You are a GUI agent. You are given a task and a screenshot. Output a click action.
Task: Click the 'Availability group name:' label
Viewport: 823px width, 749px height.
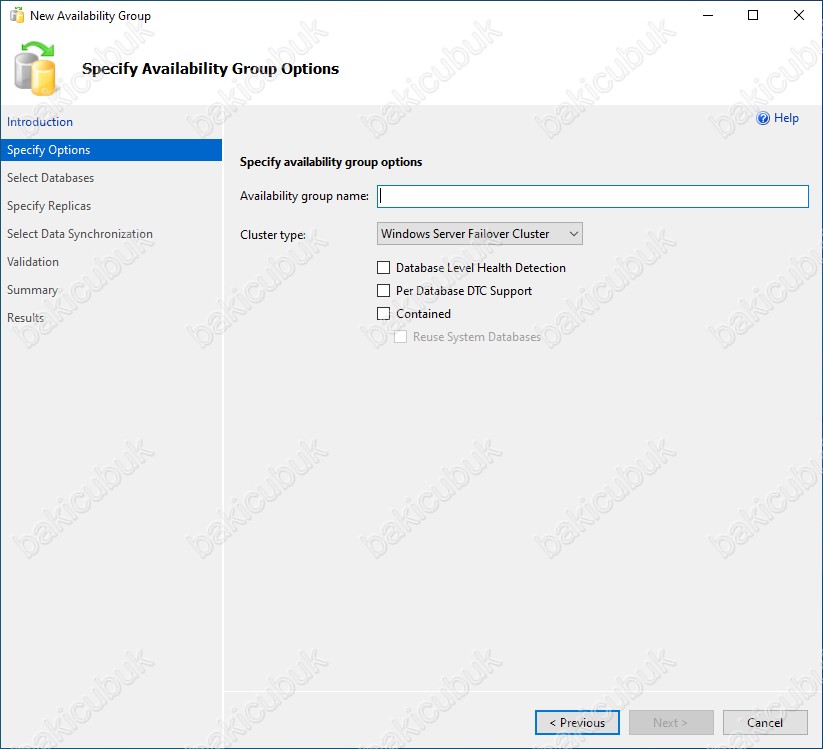[x=304, y=196]
